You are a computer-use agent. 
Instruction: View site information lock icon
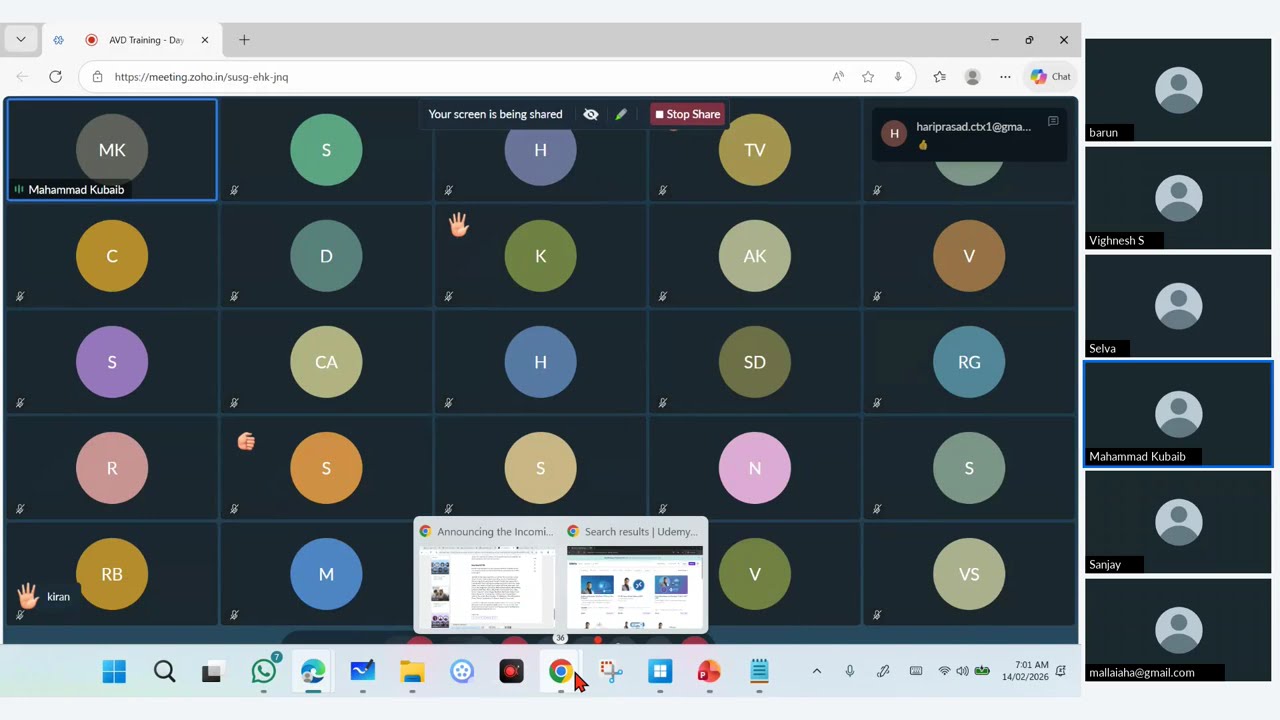(97, 77)
